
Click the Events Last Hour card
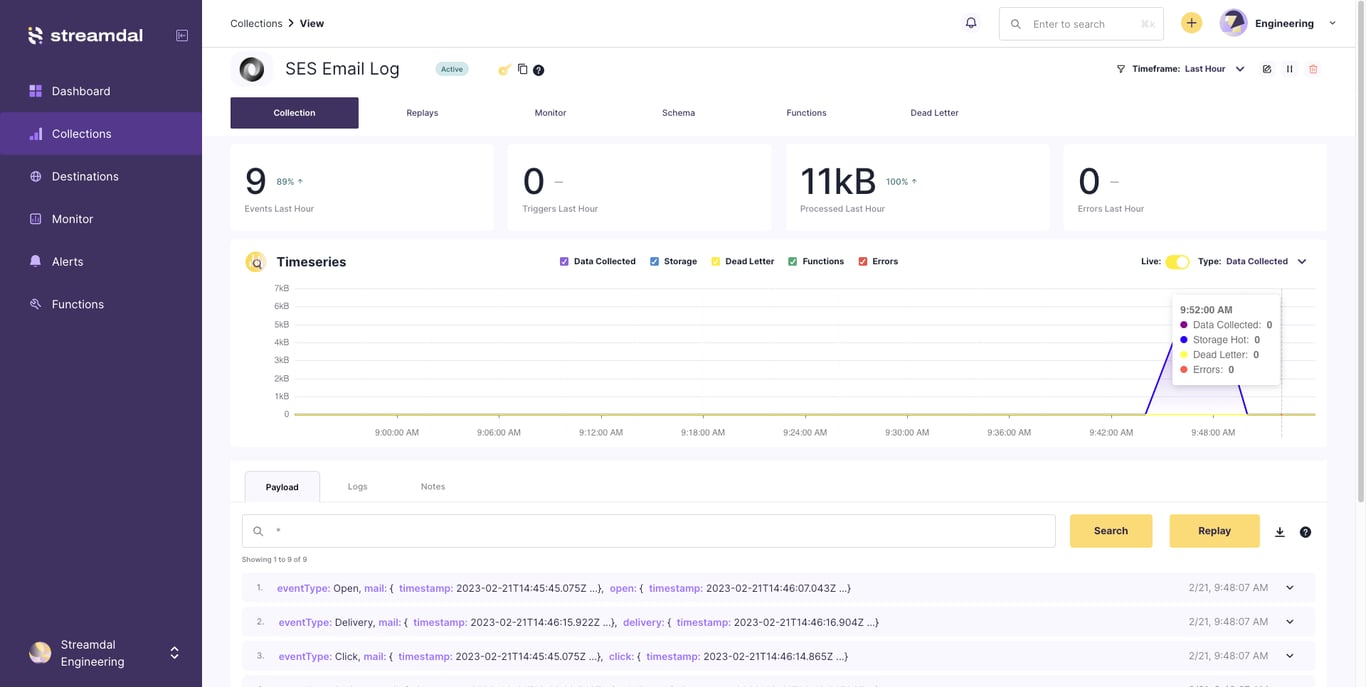click(362, 188)
